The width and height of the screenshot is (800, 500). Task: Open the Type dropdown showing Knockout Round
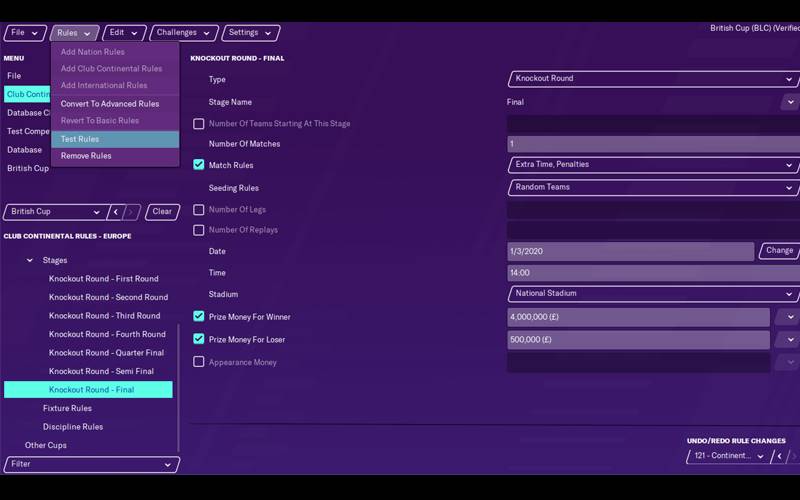click(653, 79)
